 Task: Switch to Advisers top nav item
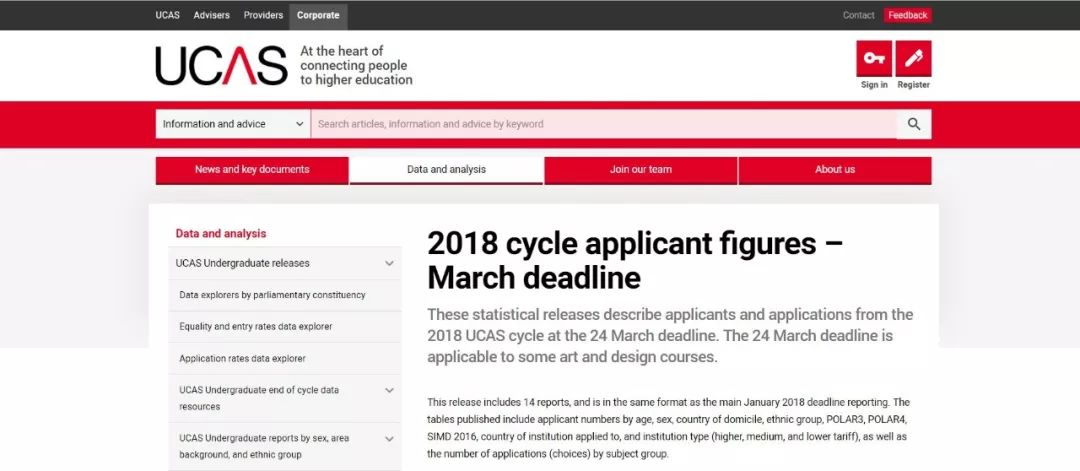pyautogui.click(x=211, y=15)
